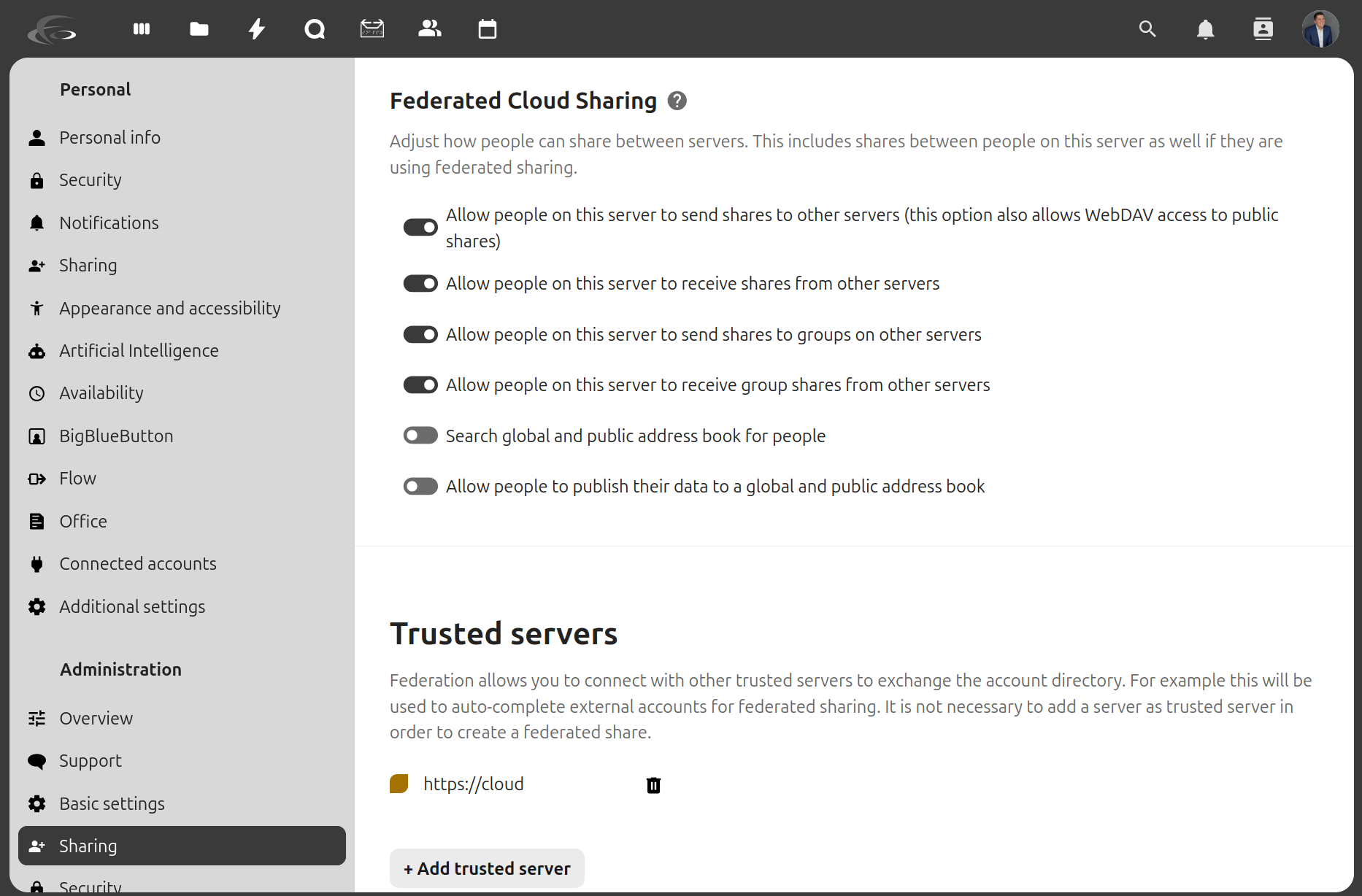
Task: Open BigBlueButton settings
Action: pyautogui.click(x=182, y=436)
